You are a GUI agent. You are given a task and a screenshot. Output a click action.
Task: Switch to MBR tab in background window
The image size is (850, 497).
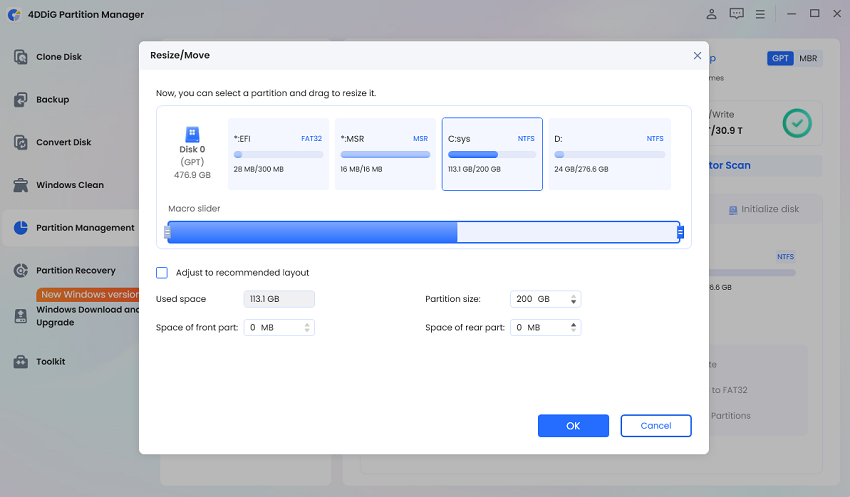coord(808,59)
